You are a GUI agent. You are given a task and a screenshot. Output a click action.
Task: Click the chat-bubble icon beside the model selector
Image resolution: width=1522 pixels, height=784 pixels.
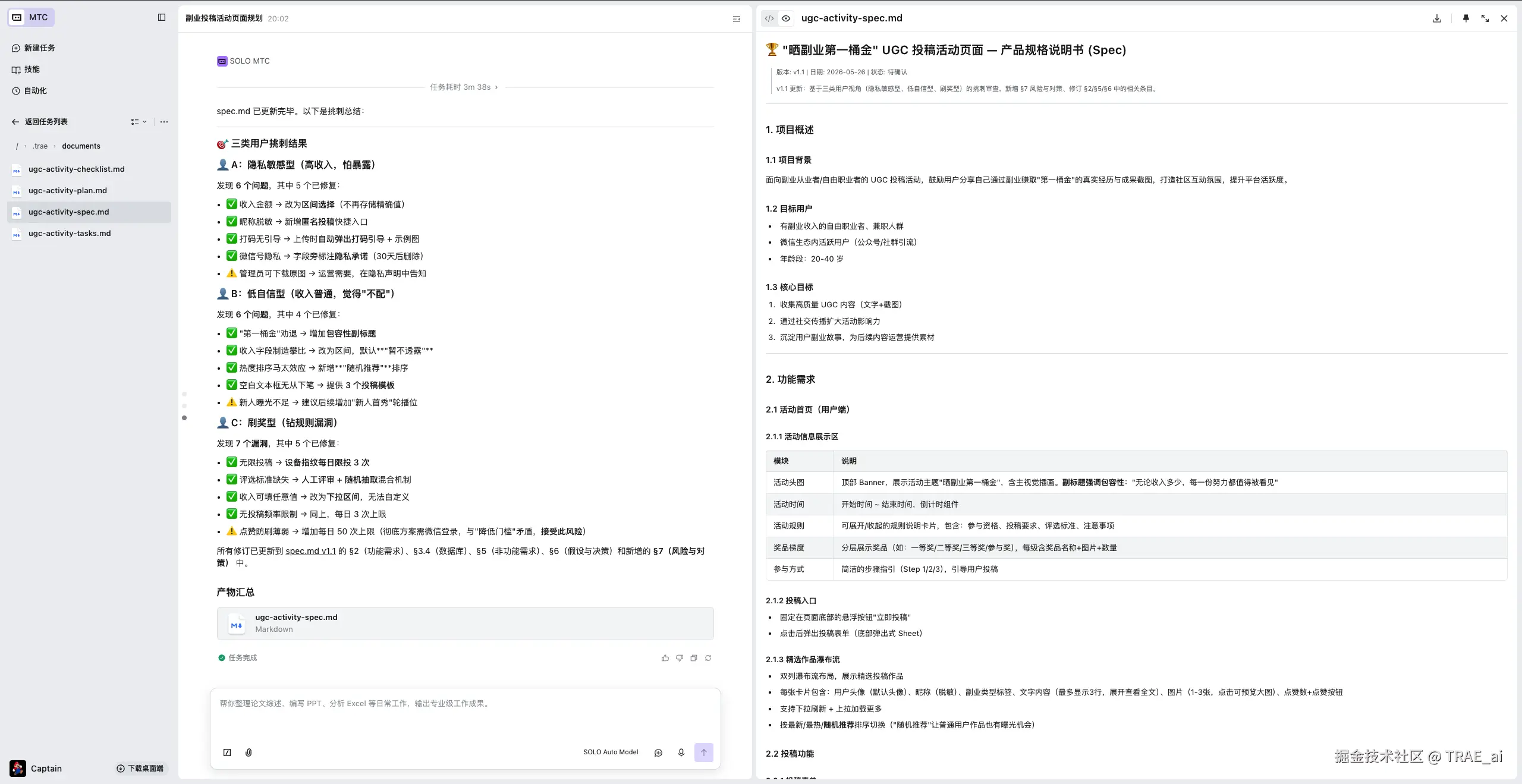click(659, 752)
